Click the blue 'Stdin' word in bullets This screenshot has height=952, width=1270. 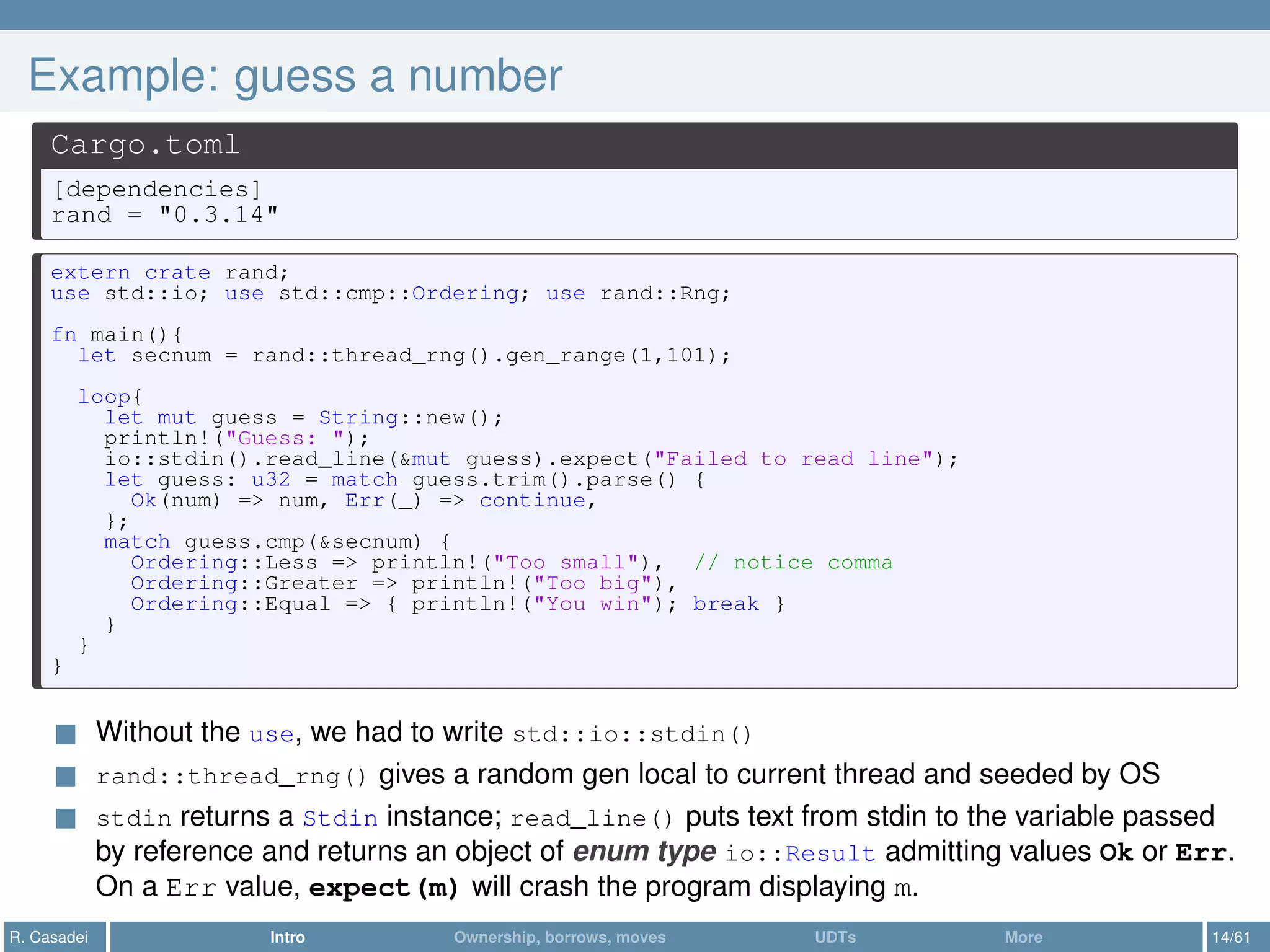point(340,818)
